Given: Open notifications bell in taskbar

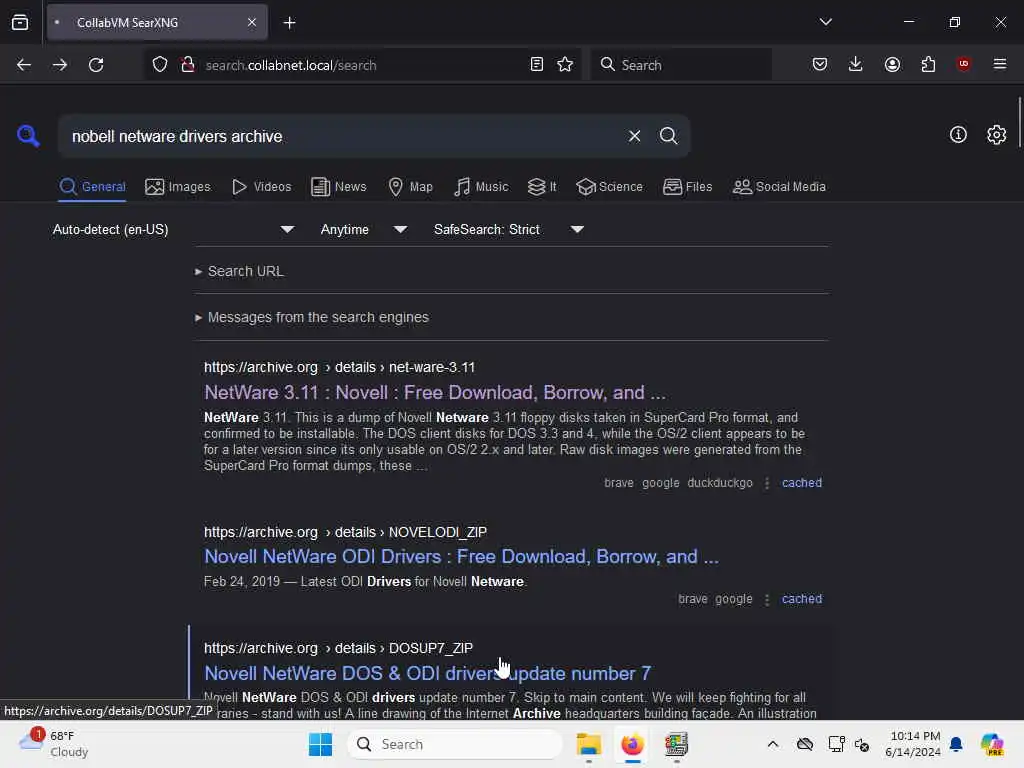Looking at the screenshot, I should [957, 744].
